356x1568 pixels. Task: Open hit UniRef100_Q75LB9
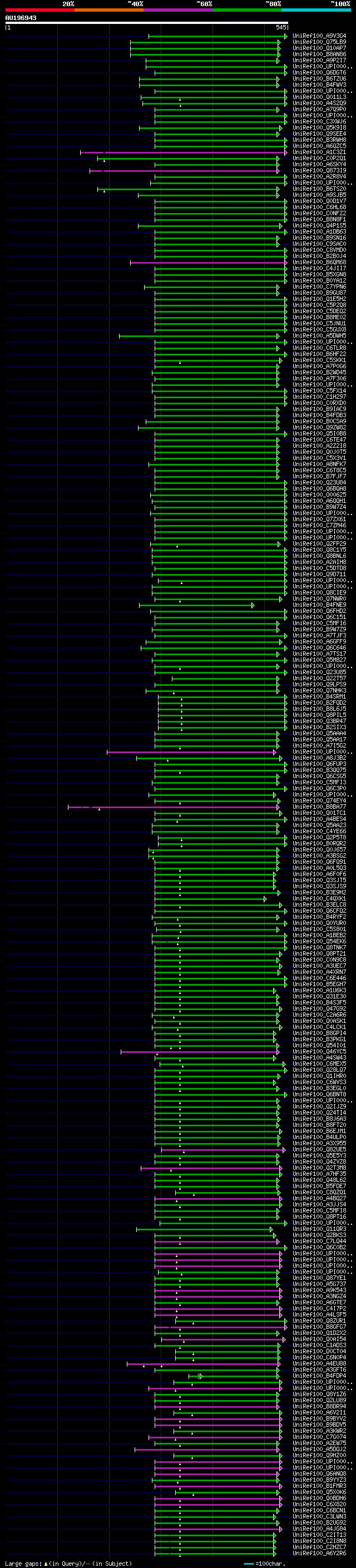point(319,42)
